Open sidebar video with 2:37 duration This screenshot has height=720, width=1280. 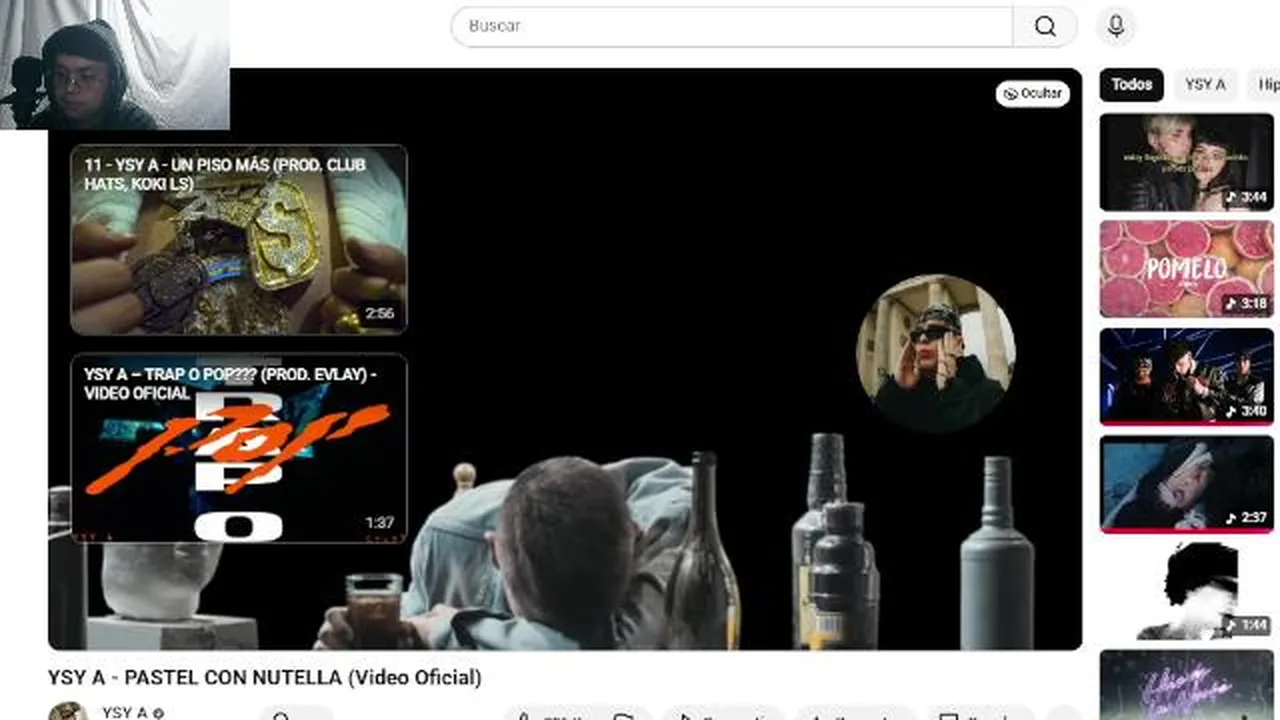[1187, 484]
